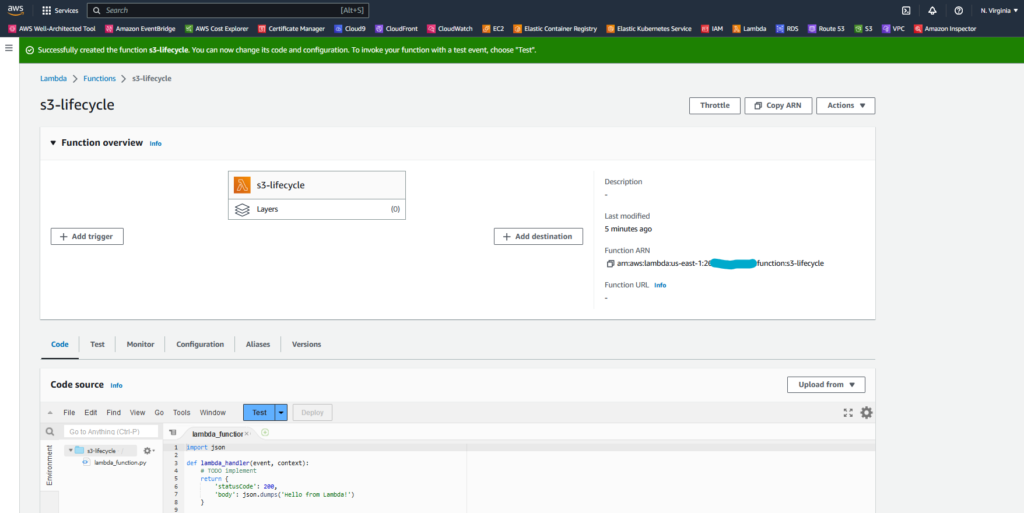Go to Functions breadcrumb link
The image size is (1024, 513).
pos(99,78)
